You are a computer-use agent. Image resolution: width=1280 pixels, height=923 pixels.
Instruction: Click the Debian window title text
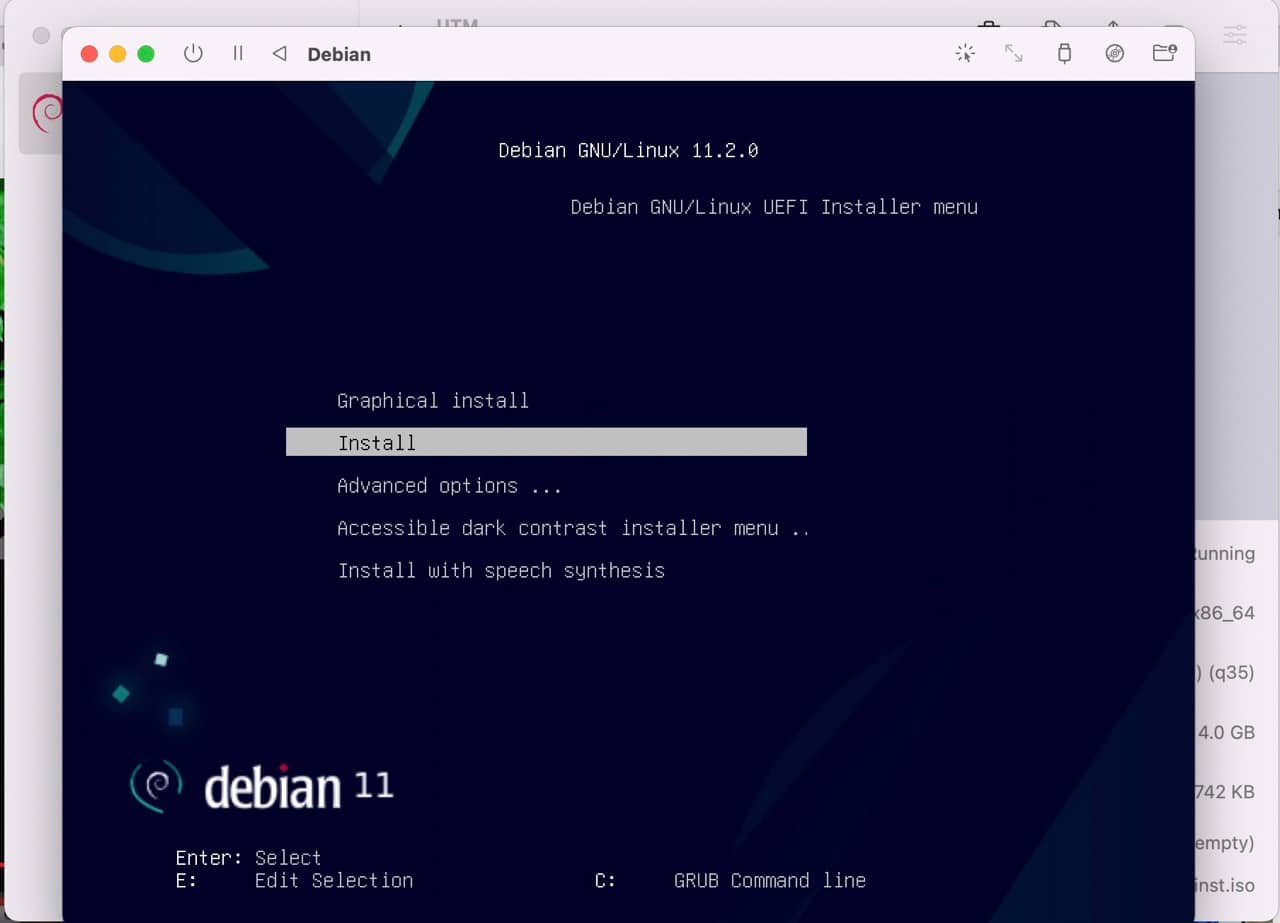(x=339, y=54)
